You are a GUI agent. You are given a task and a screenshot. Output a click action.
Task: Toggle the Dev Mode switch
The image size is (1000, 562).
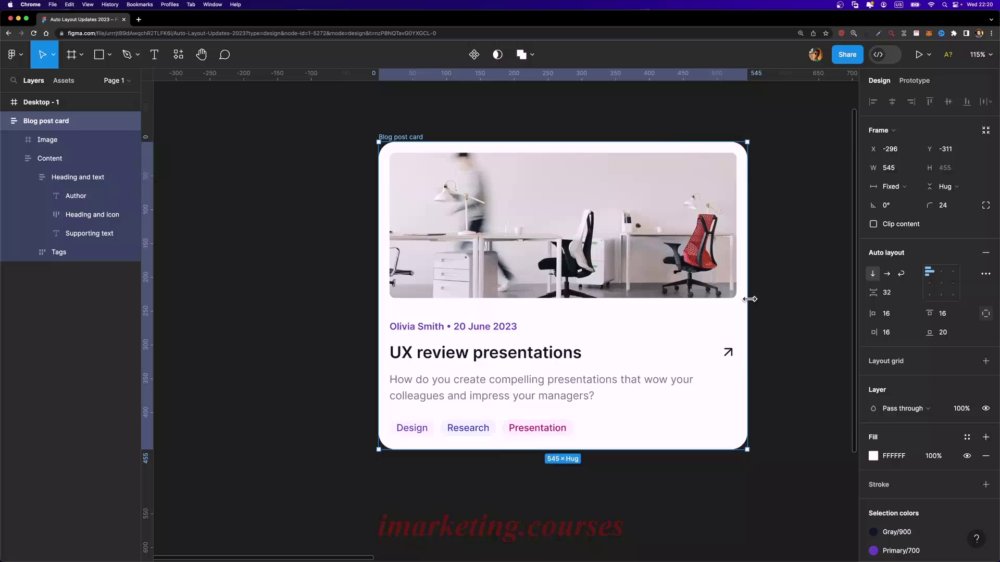(885, 55)
